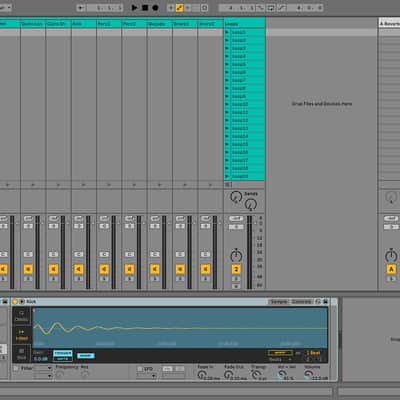The width and height of the screenshot is (400, 400).
Task: Launch the loop14 clip with its play triangle
Action: click(x=227, y=136)
